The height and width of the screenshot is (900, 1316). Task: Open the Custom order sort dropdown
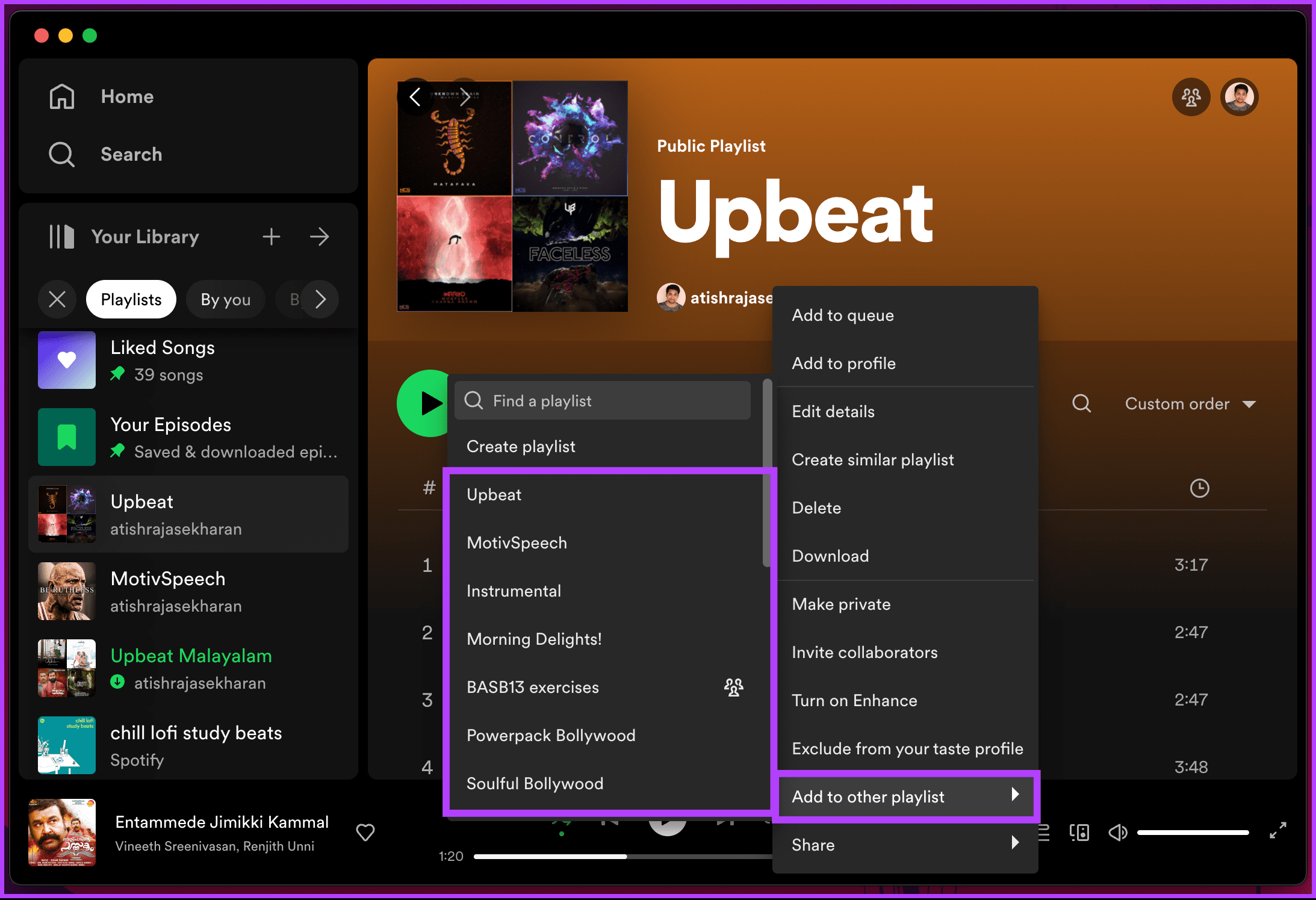pos(1190,404)
